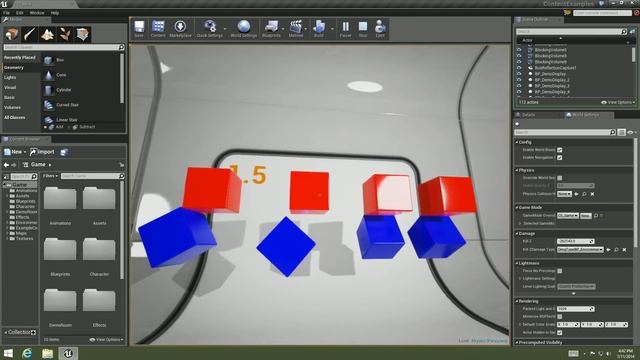Open the Edit menu

20,13
